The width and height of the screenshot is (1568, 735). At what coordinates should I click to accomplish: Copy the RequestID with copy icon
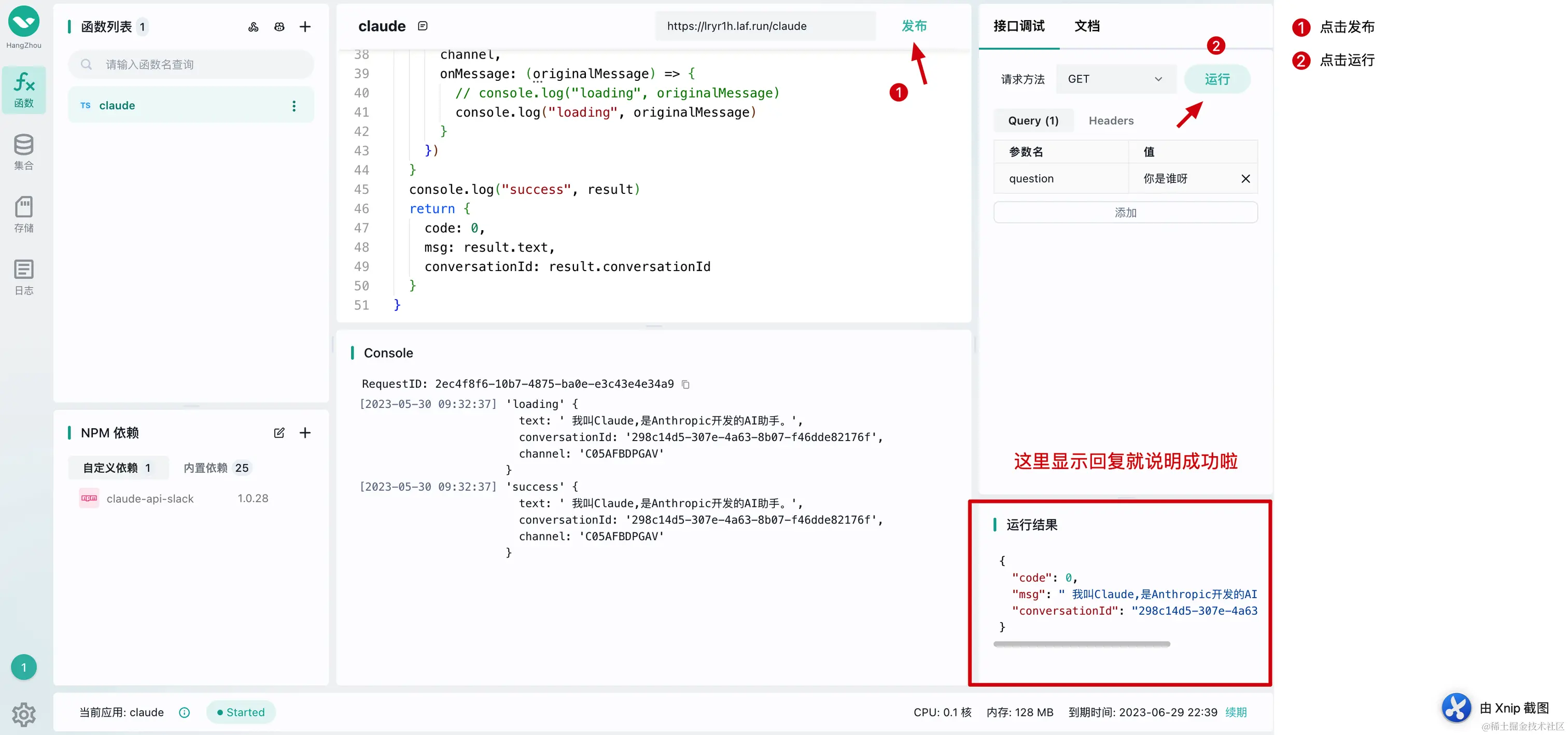click(x=685, y=385)
